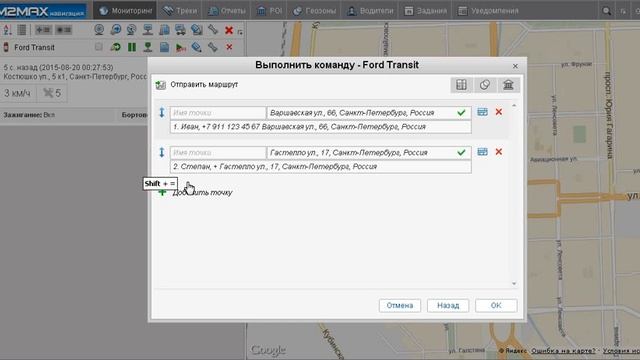Switch to the Водители tab
This screenshot has height=360, width=640.
tap(370, 11)
